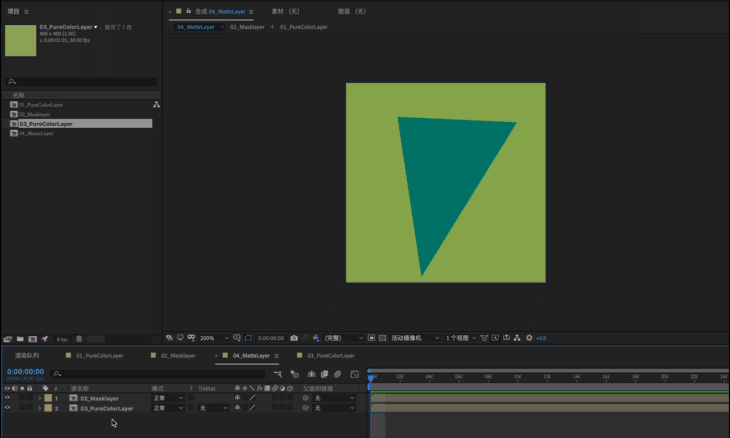Hide the 02_Masklayer layer with eye icon

click(x=7, y=398)
